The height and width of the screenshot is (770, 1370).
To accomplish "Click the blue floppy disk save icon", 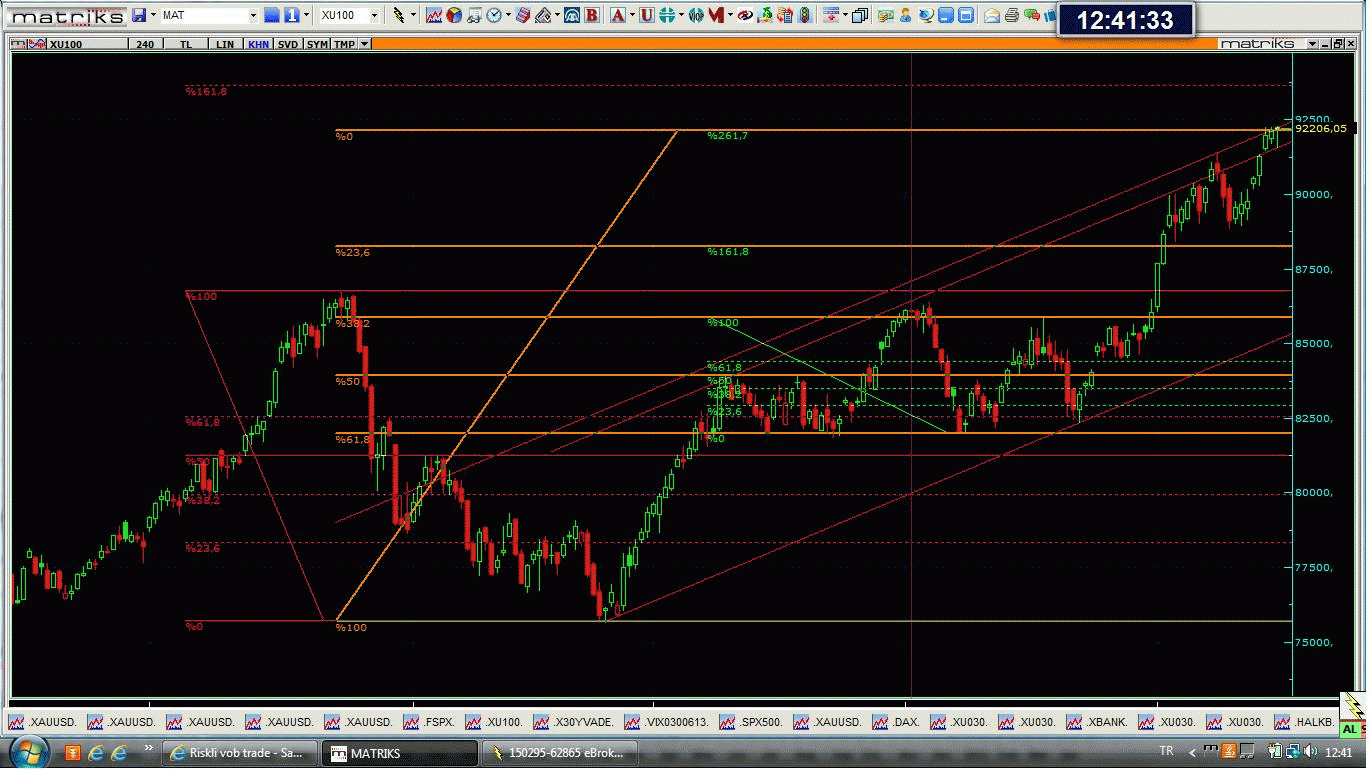I will 139,15.
